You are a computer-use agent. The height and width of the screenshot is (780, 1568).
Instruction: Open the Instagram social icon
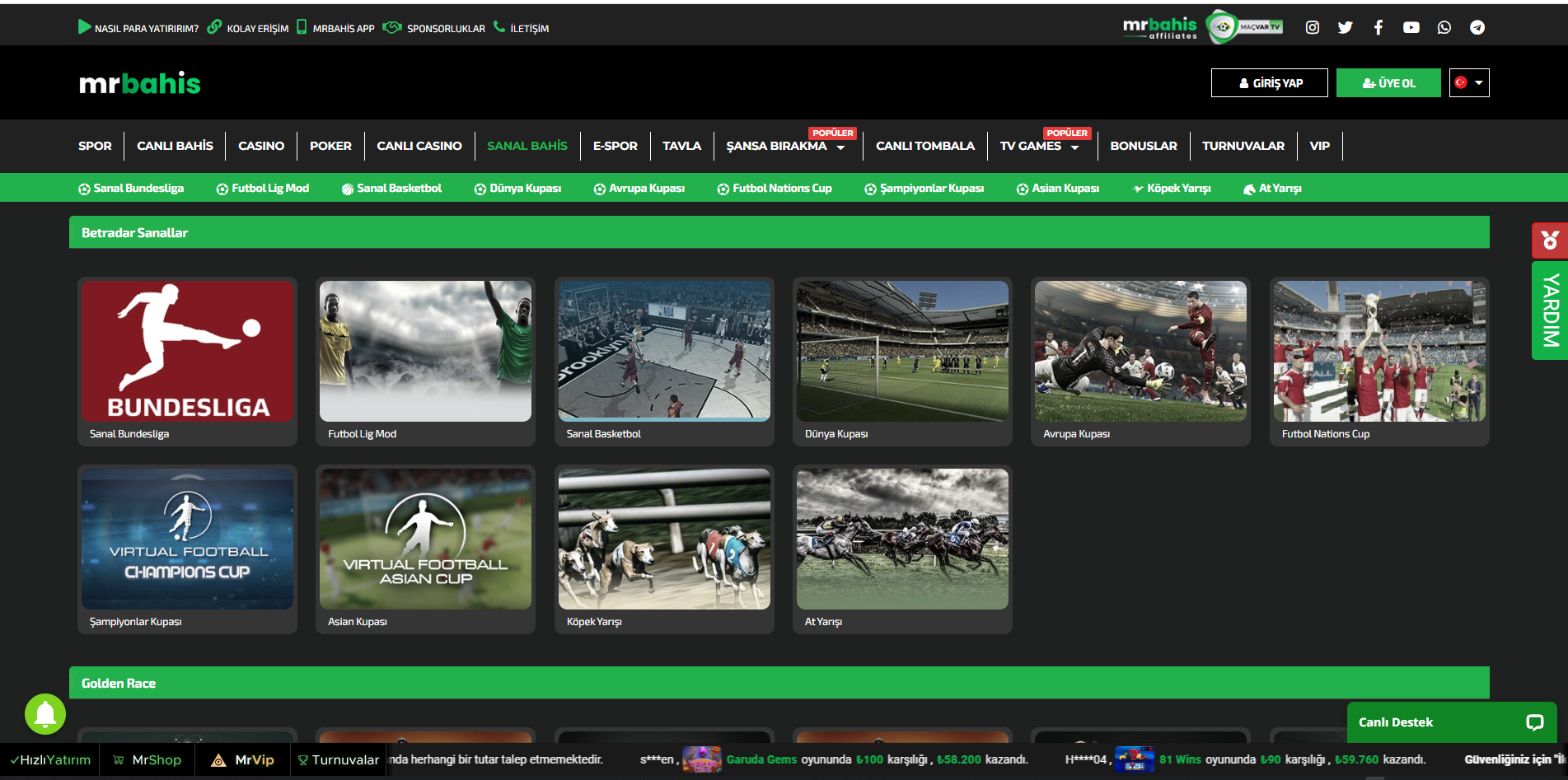(1312, 28)
